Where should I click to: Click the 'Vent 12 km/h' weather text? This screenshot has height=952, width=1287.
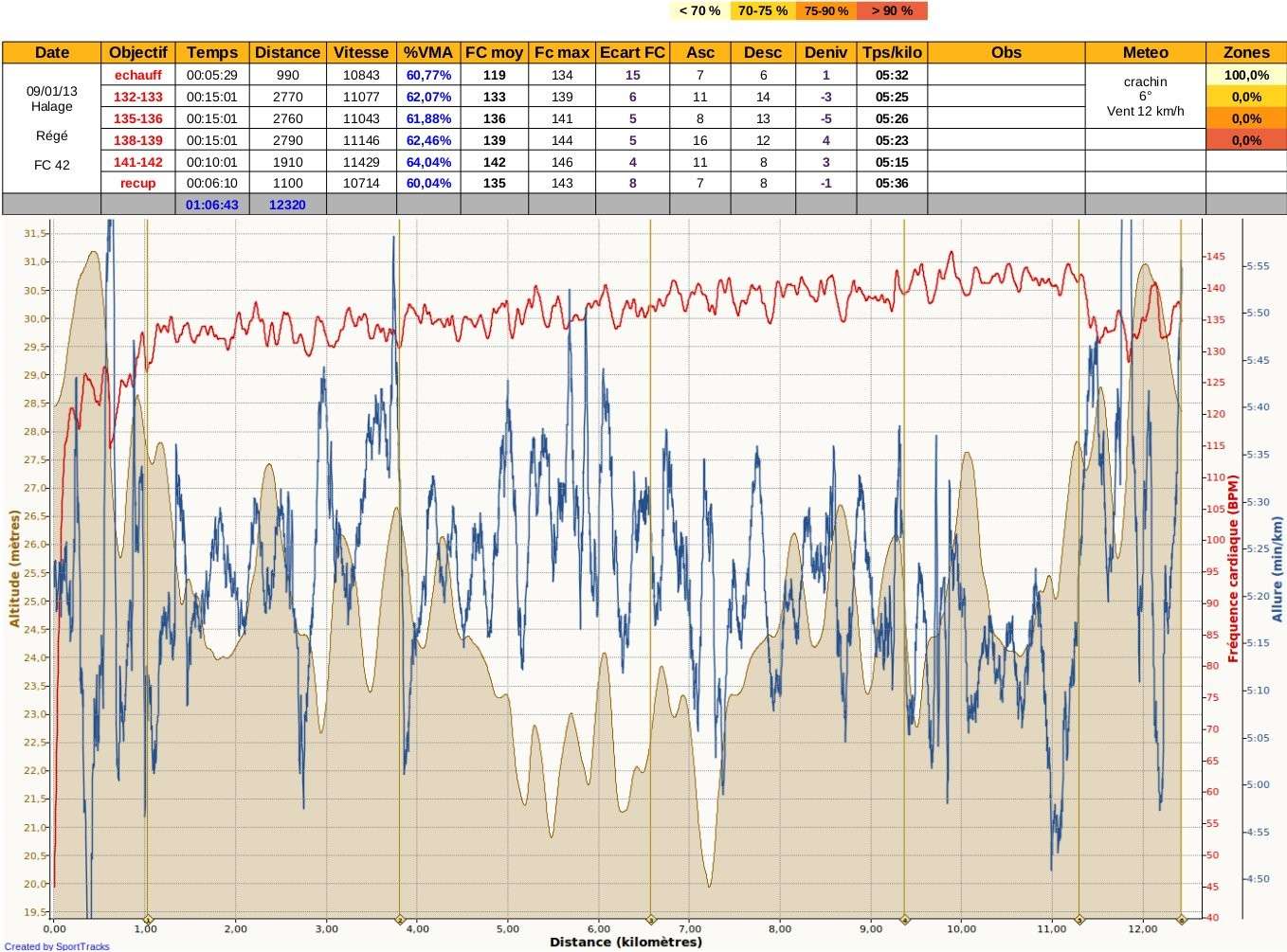pos(1145,111)
